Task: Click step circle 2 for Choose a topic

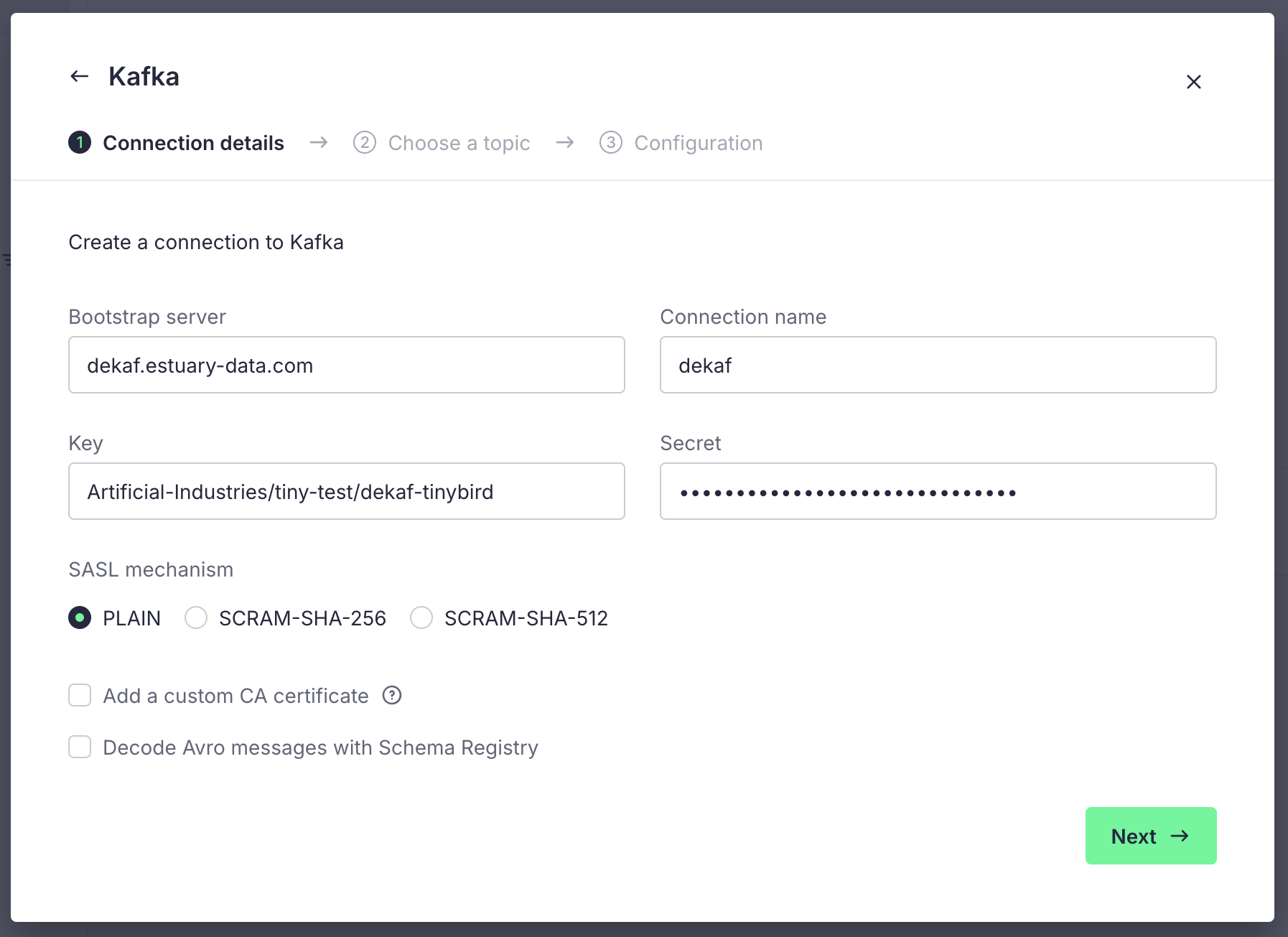Action: point(365,143)
